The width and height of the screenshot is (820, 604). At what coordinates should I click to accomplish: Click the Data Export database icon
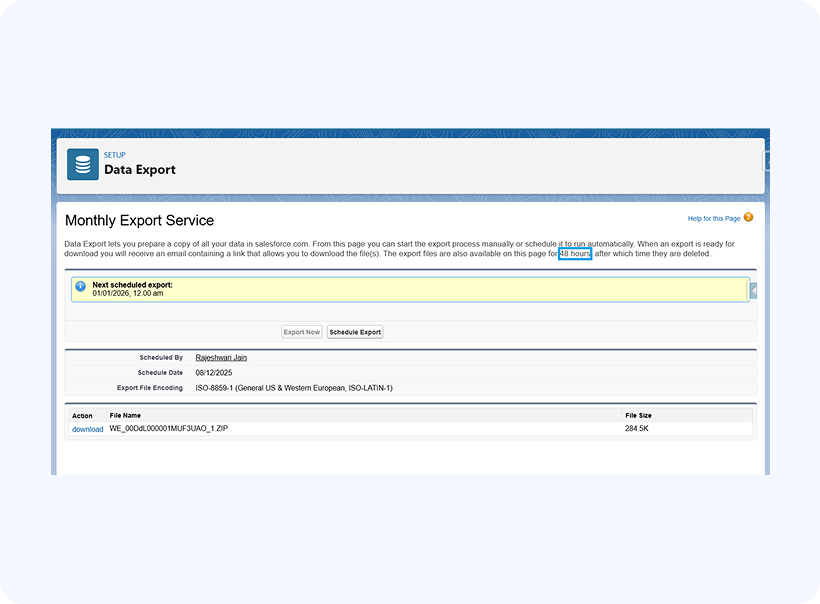point(83,164)
